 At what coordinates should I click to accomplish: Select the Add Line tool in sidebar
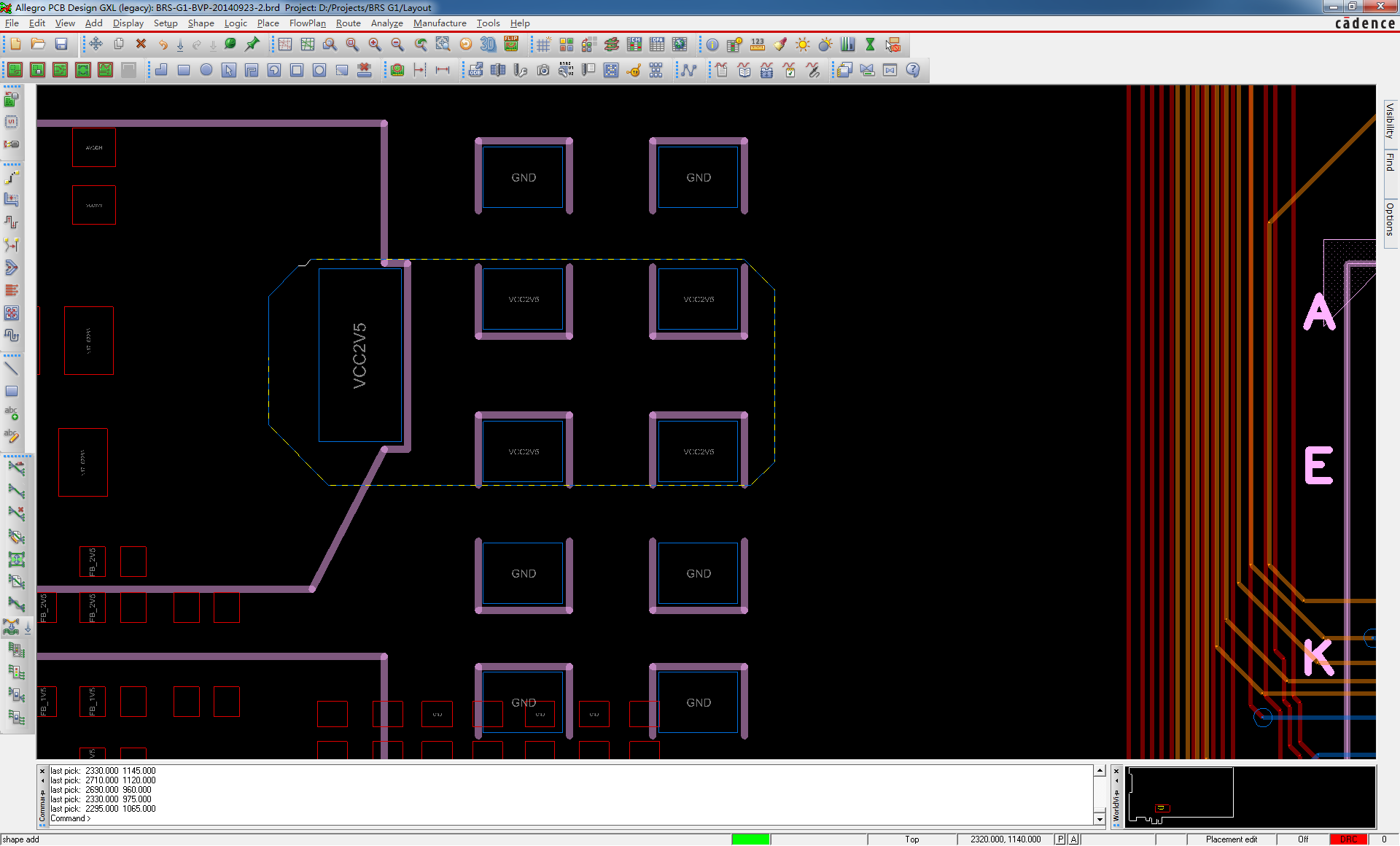12,368
